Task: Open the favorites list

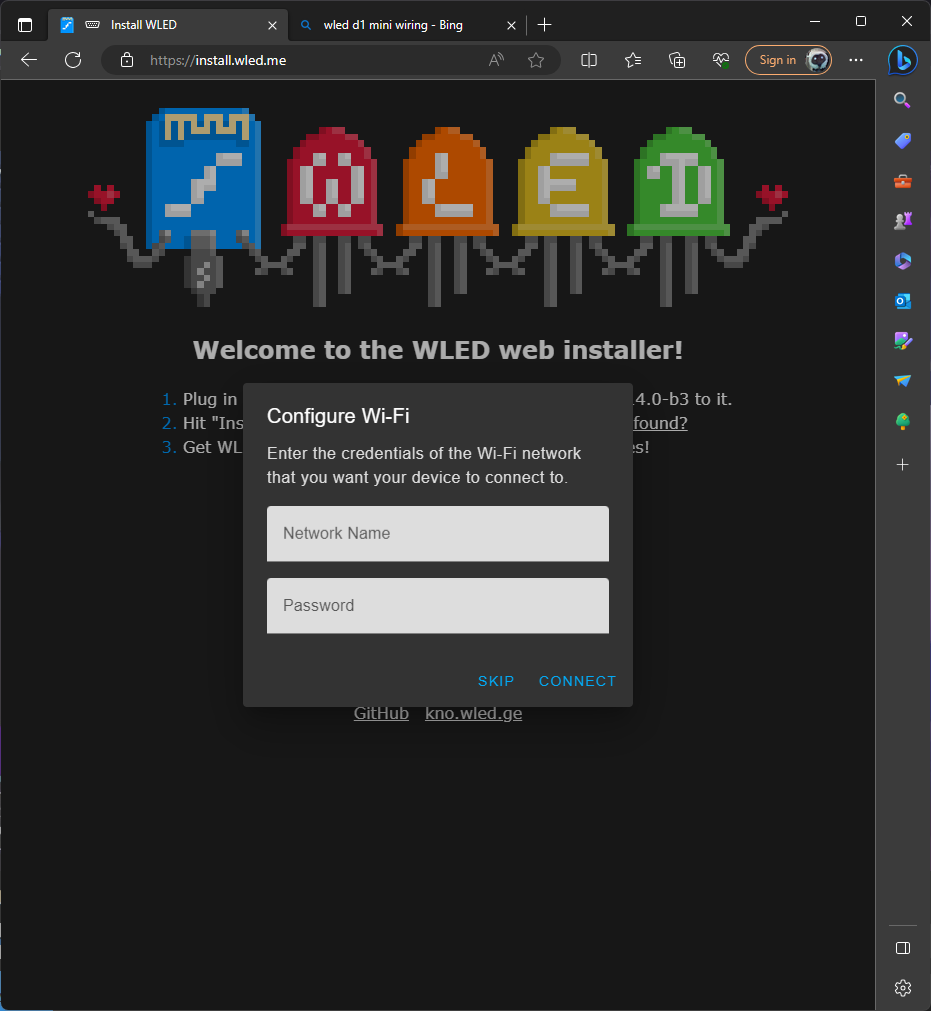Action: (632, 60)
